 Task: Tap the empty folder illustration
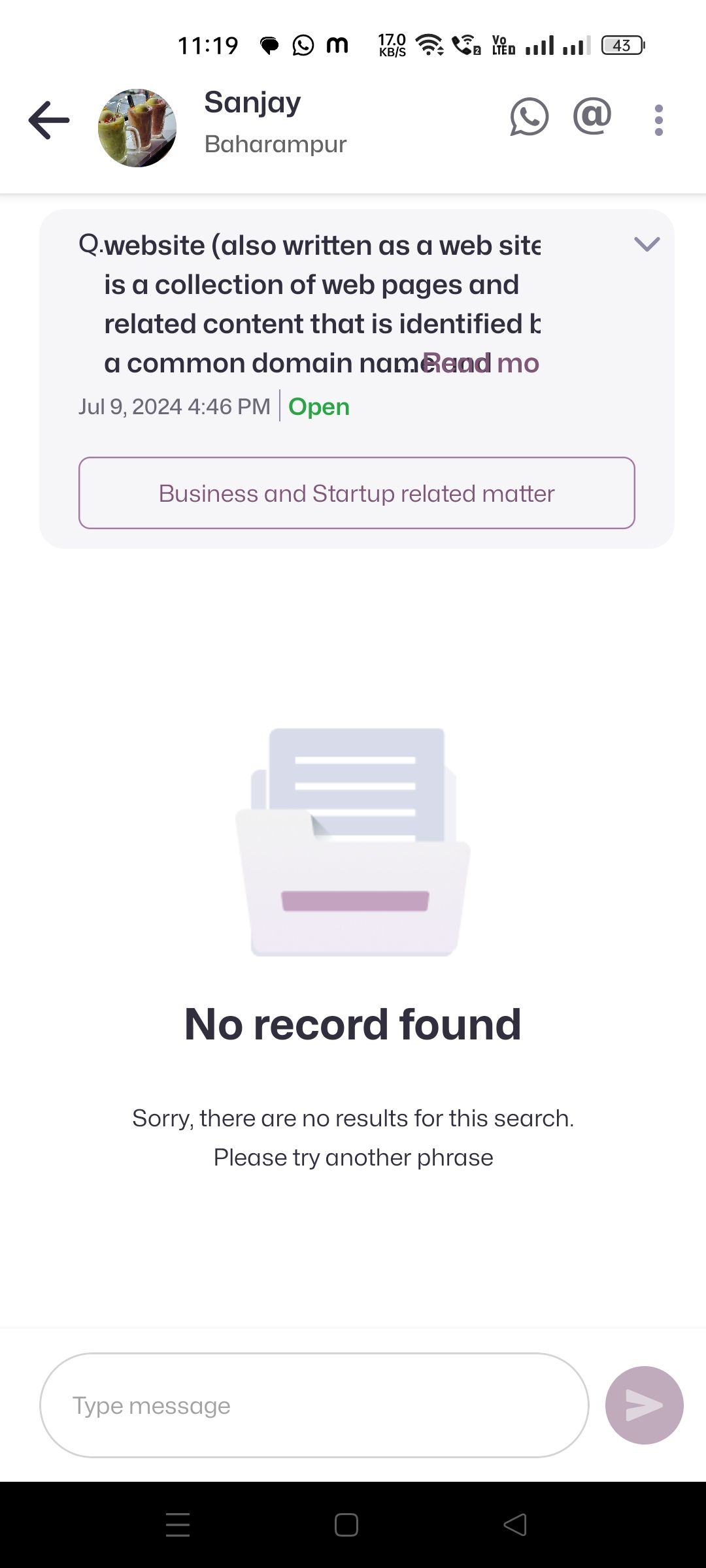pyautogui.click(x=353, y=843)
